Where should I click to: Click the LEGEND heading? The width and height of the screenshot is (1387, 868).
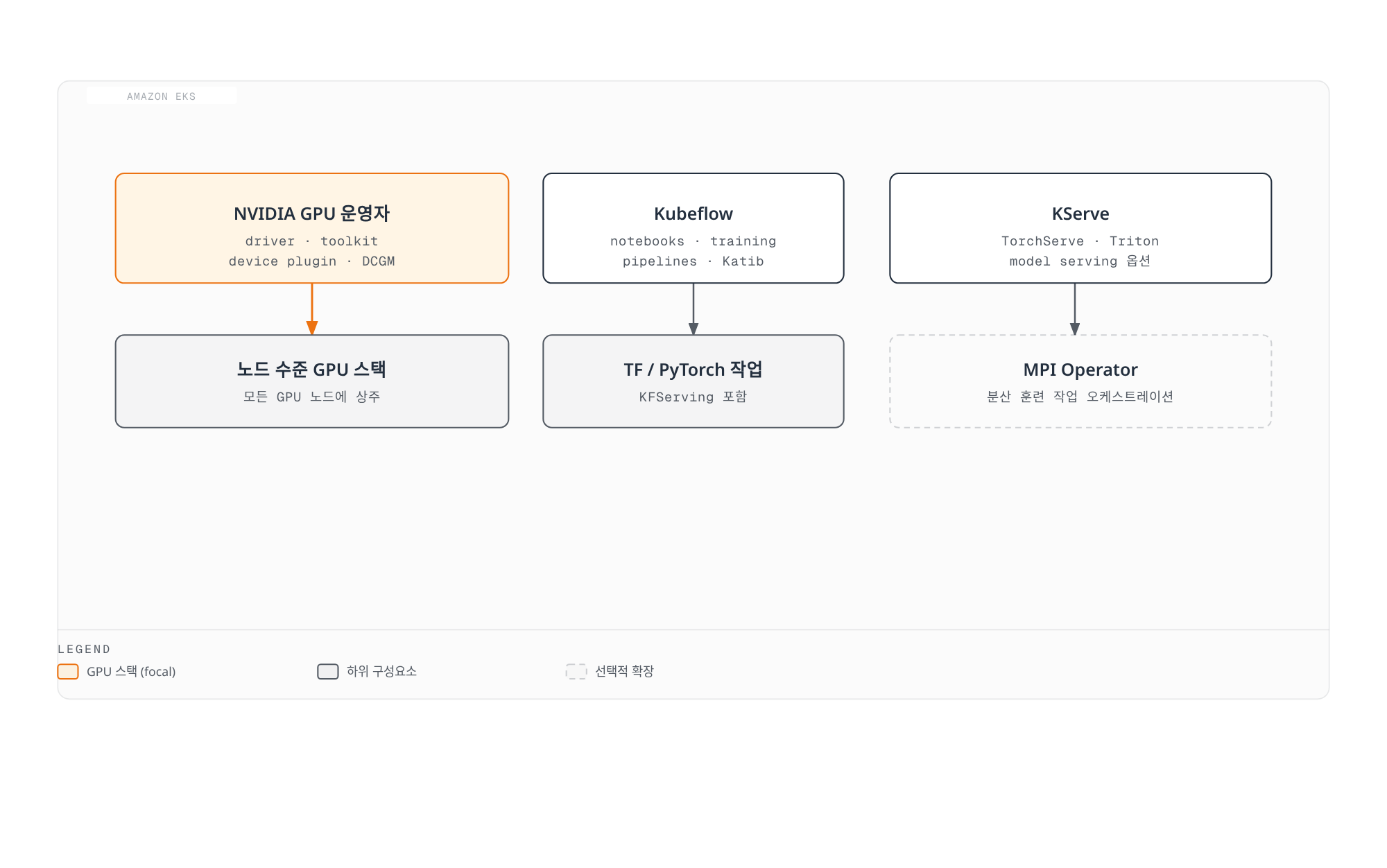[84, 649]
